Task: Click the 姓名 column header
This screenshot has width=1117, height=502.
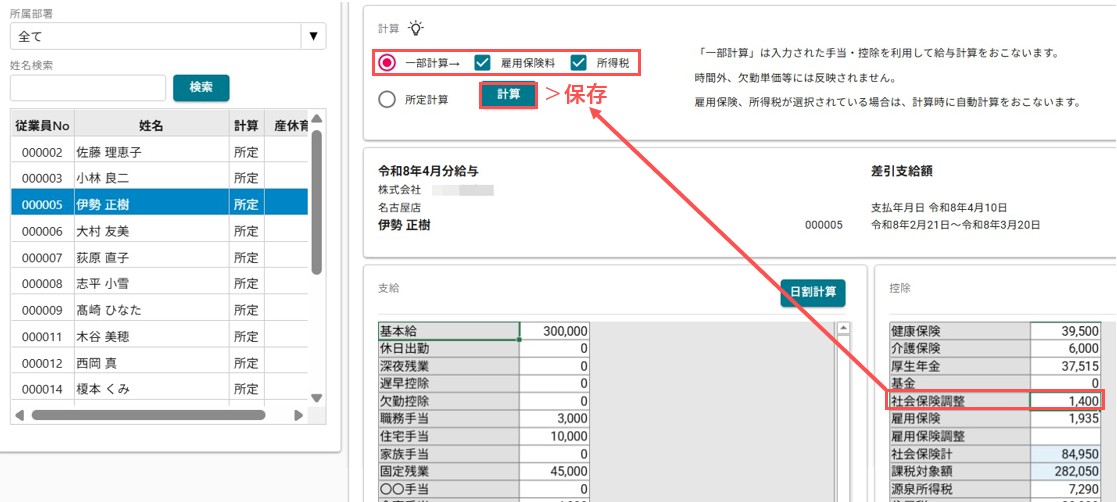Action: [x=152, y=126]
